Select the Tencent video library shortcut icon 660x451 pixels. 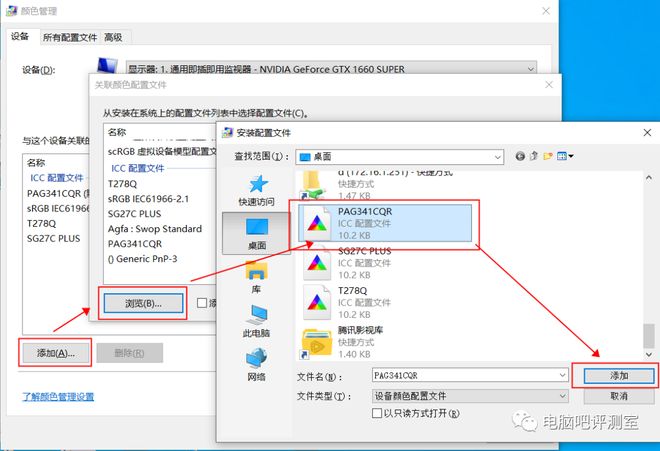pyautogui.click(x=317, y=343)
